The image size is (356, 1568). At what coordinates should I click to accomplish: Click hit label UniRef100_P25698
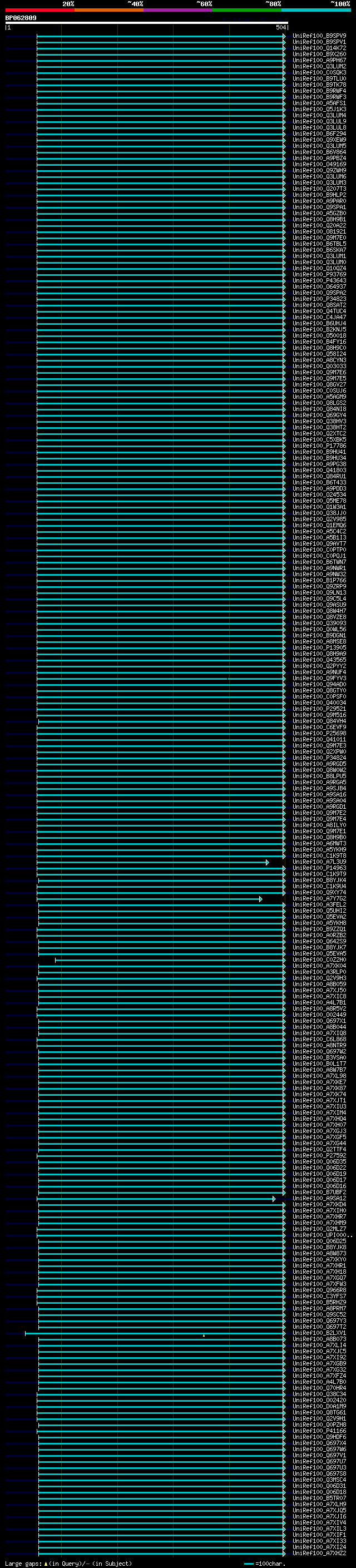[x=319, y=734]
